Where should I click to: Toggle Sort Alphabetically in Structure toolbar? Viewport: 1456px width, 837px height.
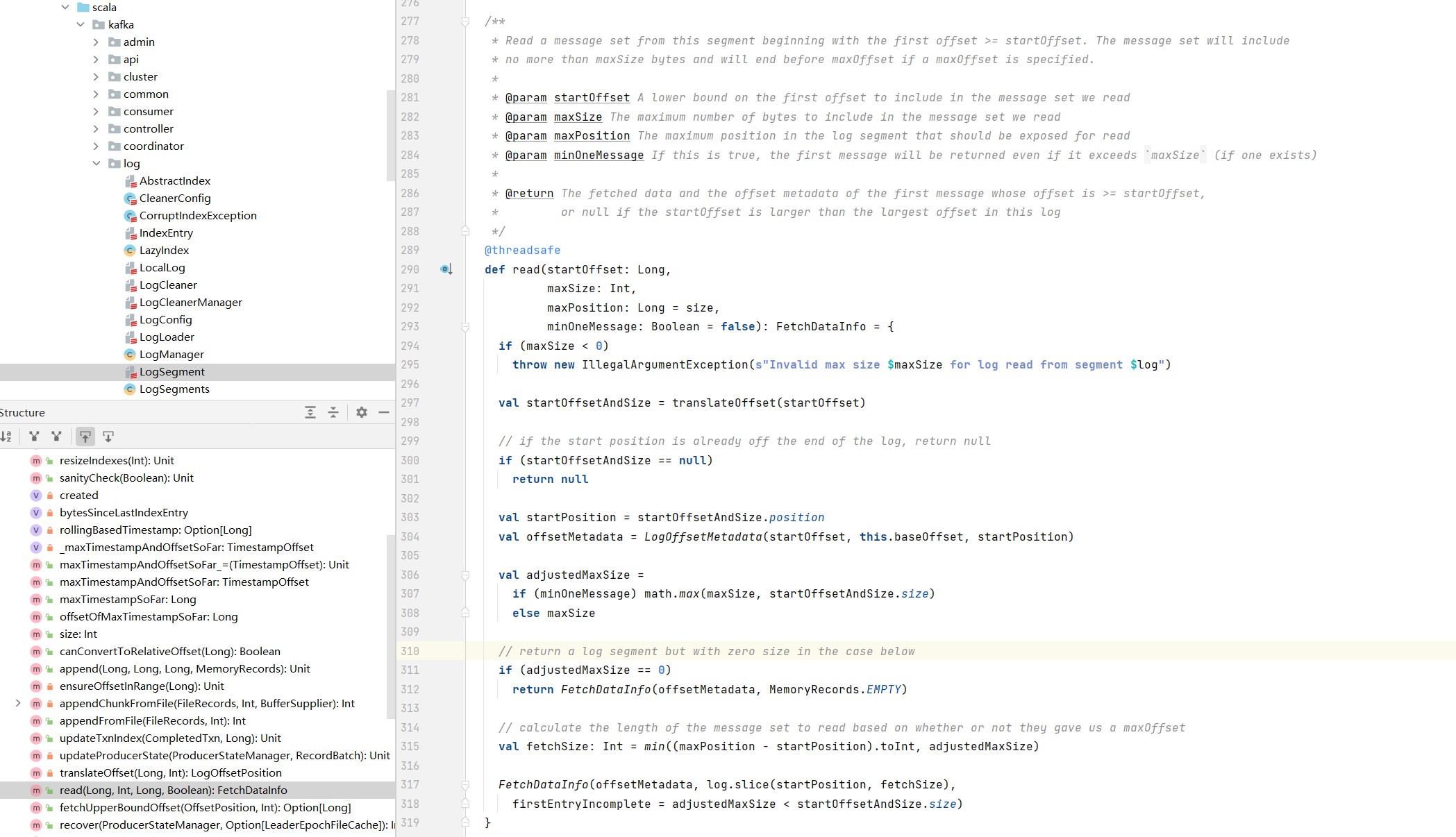click(6, 437)
